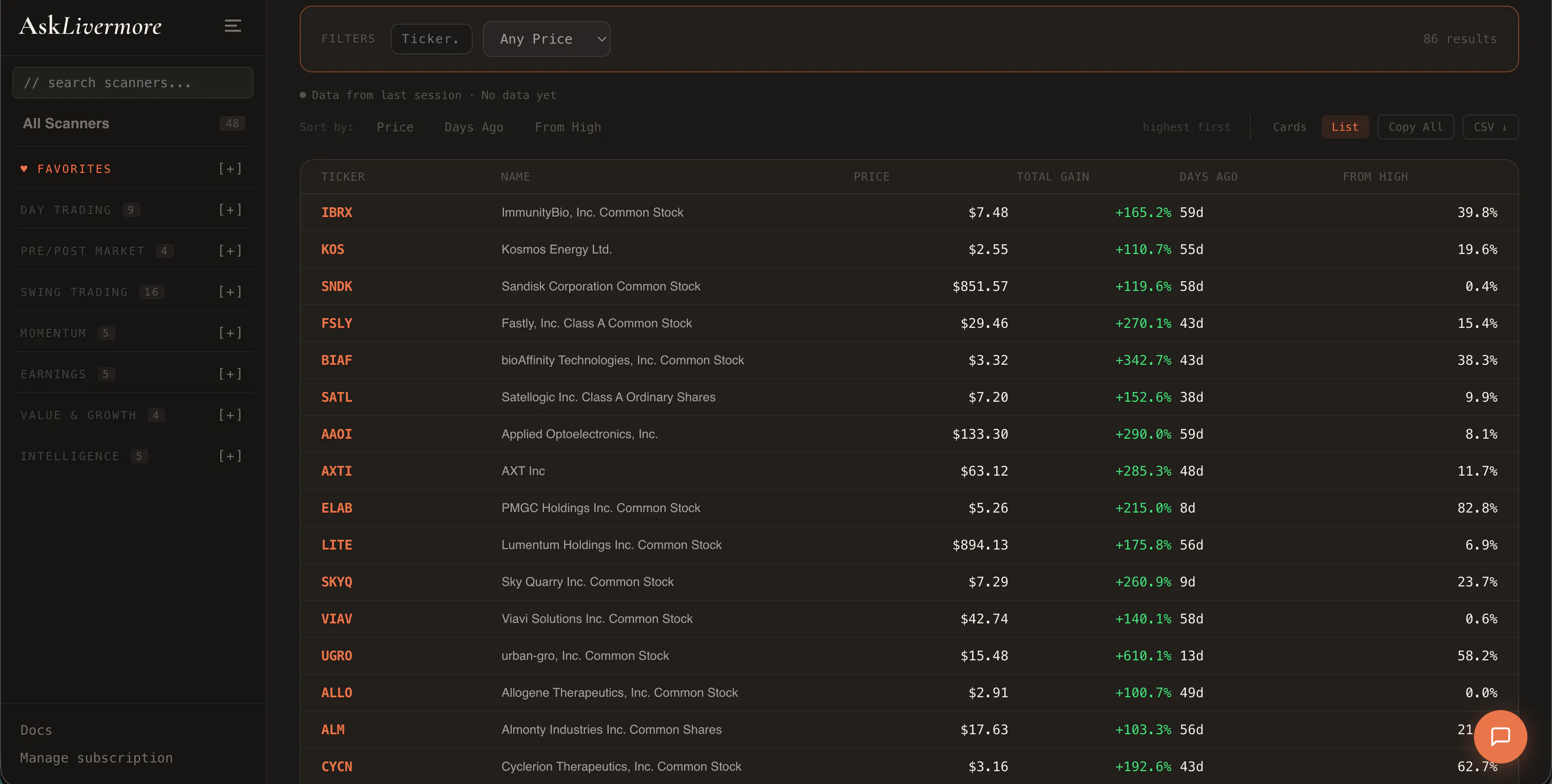Open the CYCN ticker link
Viewport: 1552px width, 784px height.
click(x=337, y=767)
